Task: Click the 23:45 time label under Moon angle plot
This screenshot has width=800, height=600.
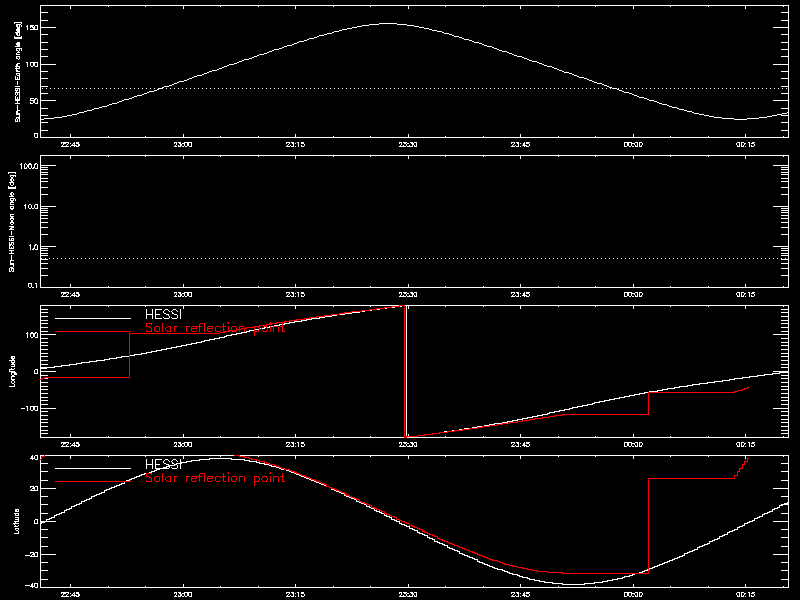Action: [520, 294]
